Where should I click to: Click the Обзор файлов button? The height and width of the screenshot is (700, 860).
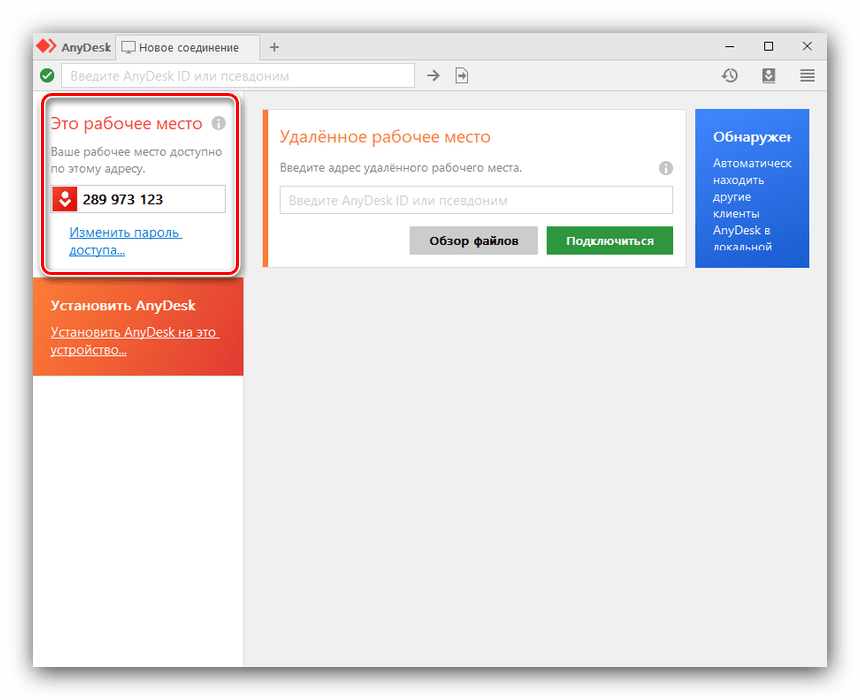(x=473, y=240)
